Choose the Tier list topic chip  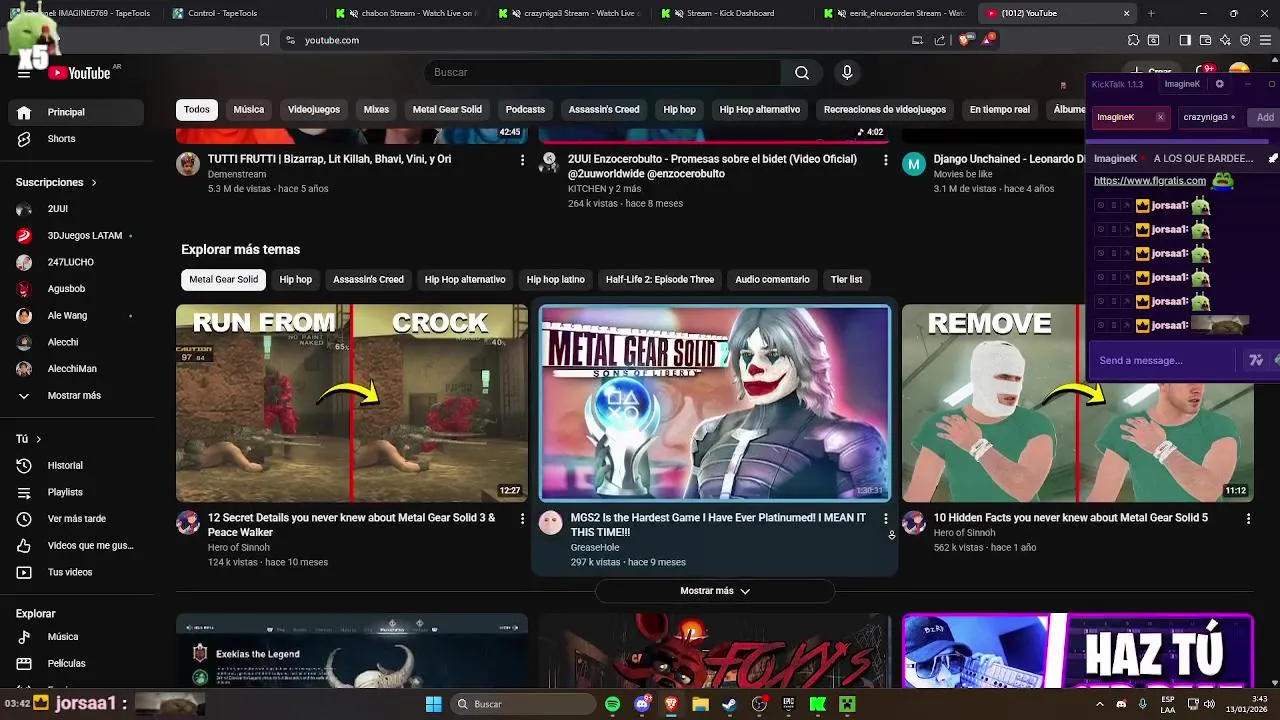[x=846, y=280]
